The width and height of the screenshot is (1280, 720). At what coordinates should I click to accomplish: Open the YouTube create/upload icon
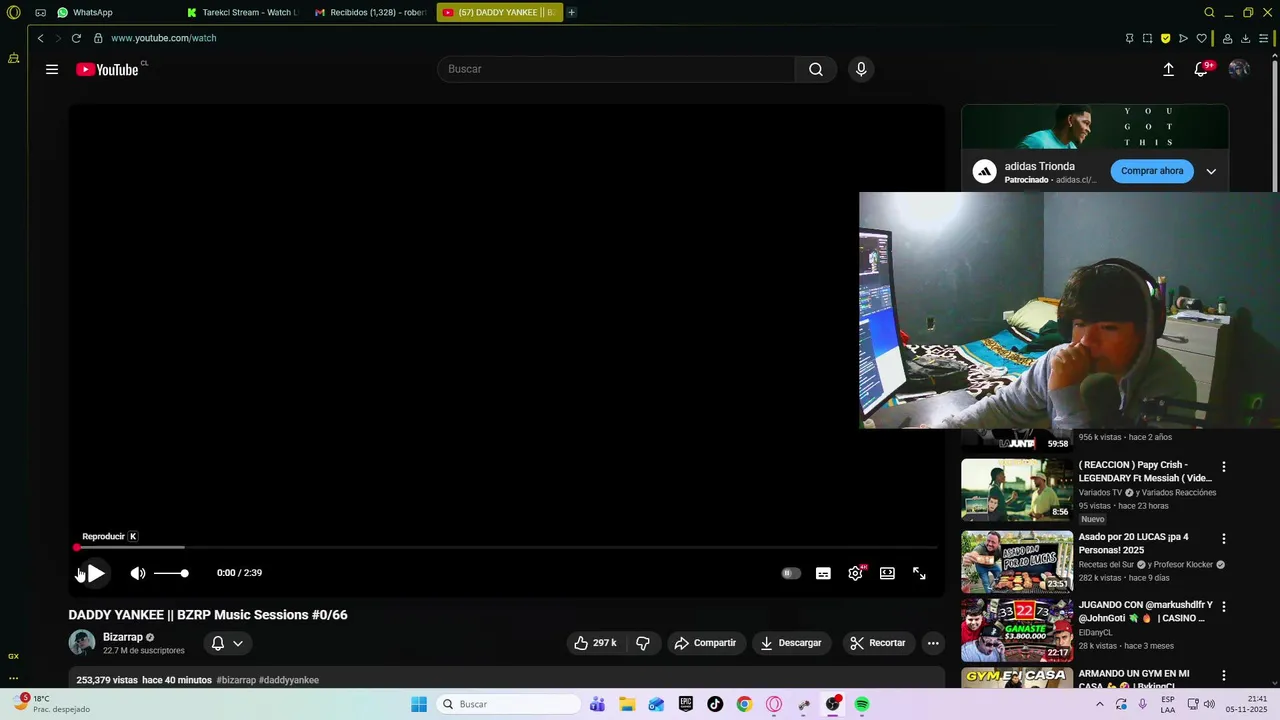point(1168,69)
